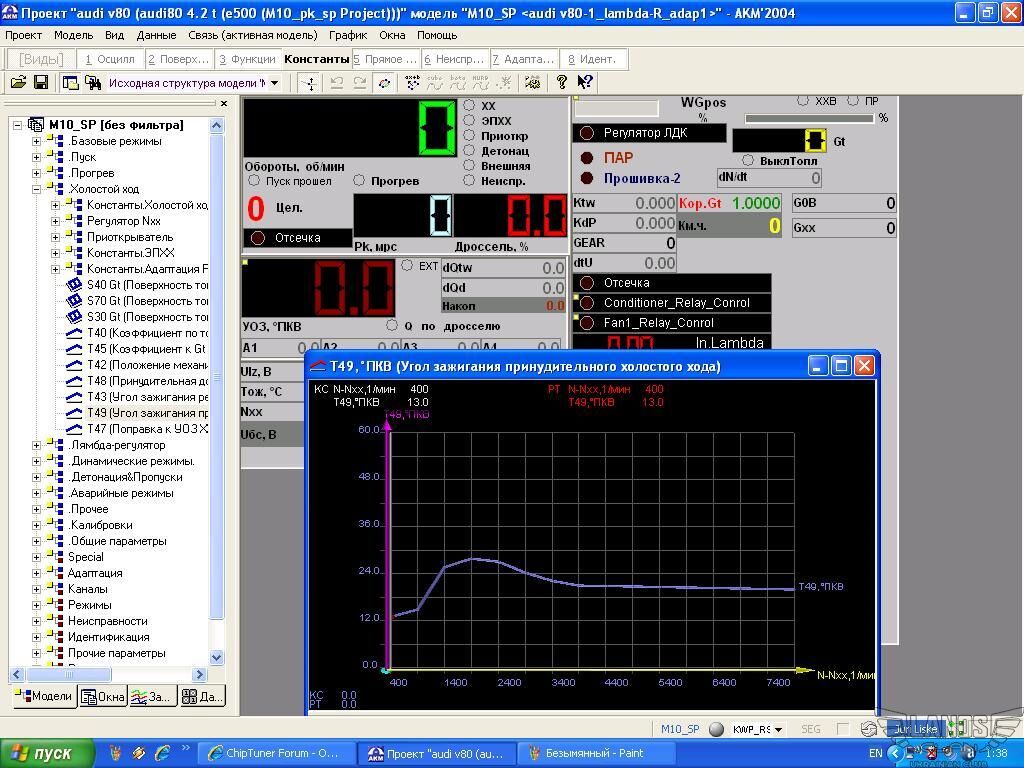Click the context help arrow icon
1024x768 pixels.
tap(585, 83)
